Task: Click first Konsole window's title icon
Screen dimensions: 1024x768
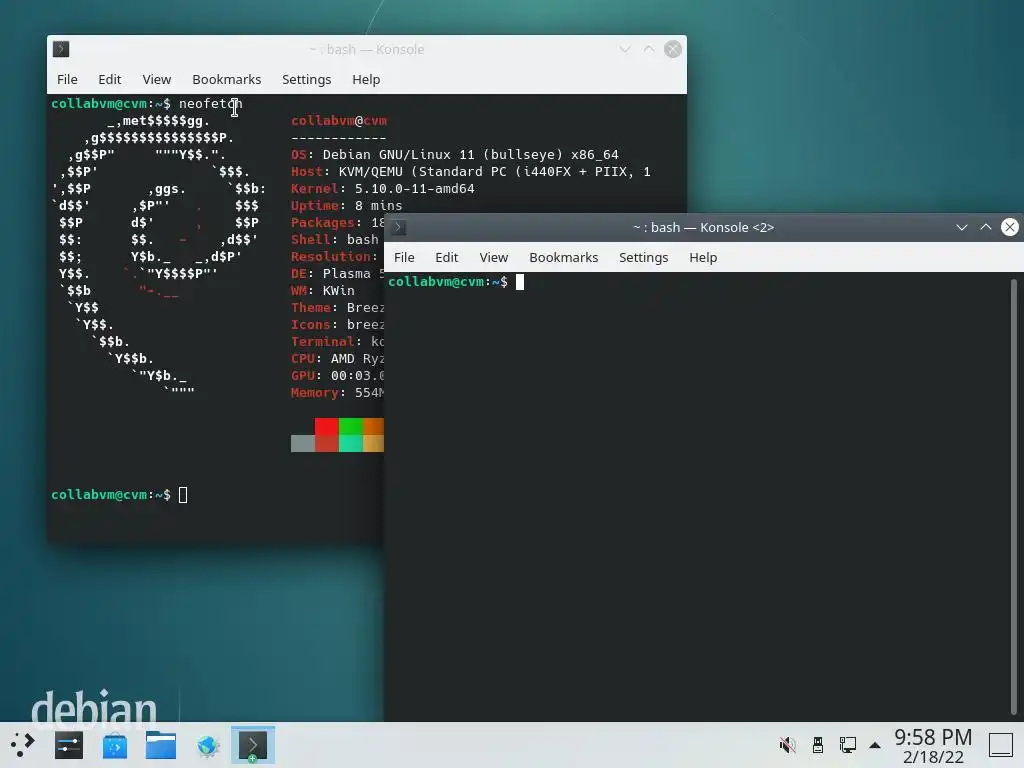Action: (61, 49)
